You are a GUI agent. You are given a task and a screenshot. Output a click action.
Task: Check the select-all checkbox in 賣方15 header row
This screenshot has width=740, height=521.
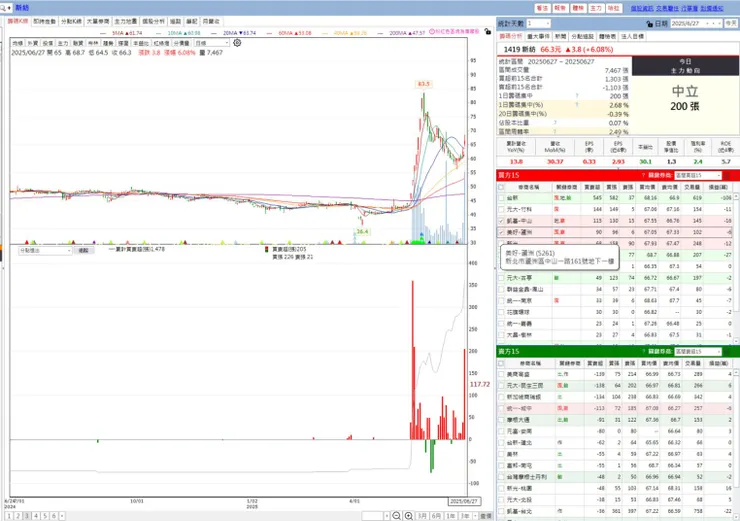point(501,363)
